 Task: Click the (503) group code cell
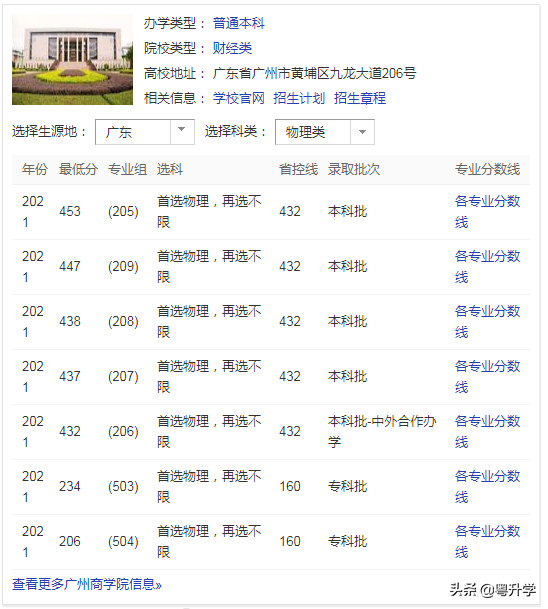[x=123, y=486]
